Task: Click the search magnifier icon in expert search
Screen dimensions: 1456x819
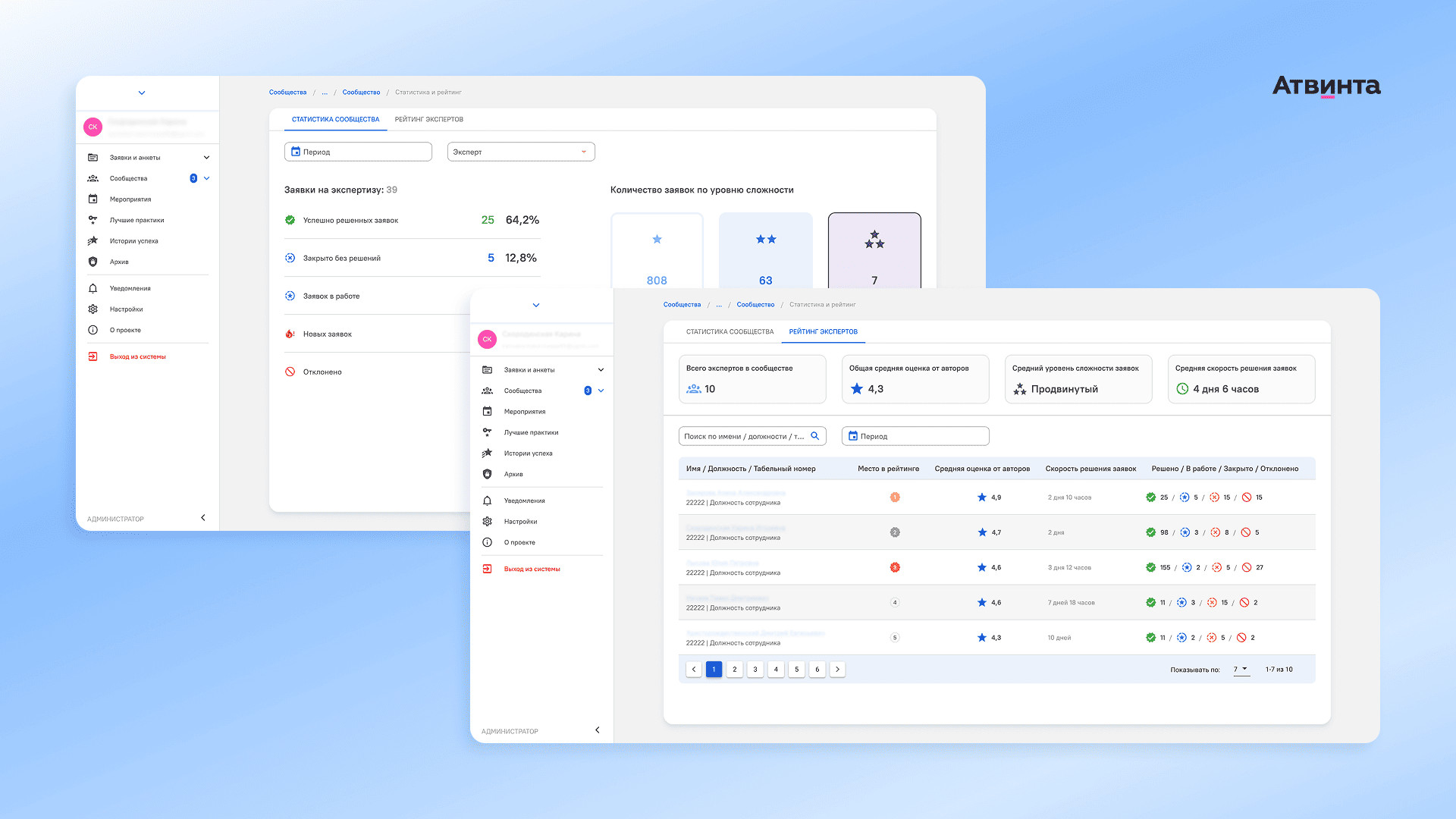Action: pyautogui.click(x=815, y=436)
